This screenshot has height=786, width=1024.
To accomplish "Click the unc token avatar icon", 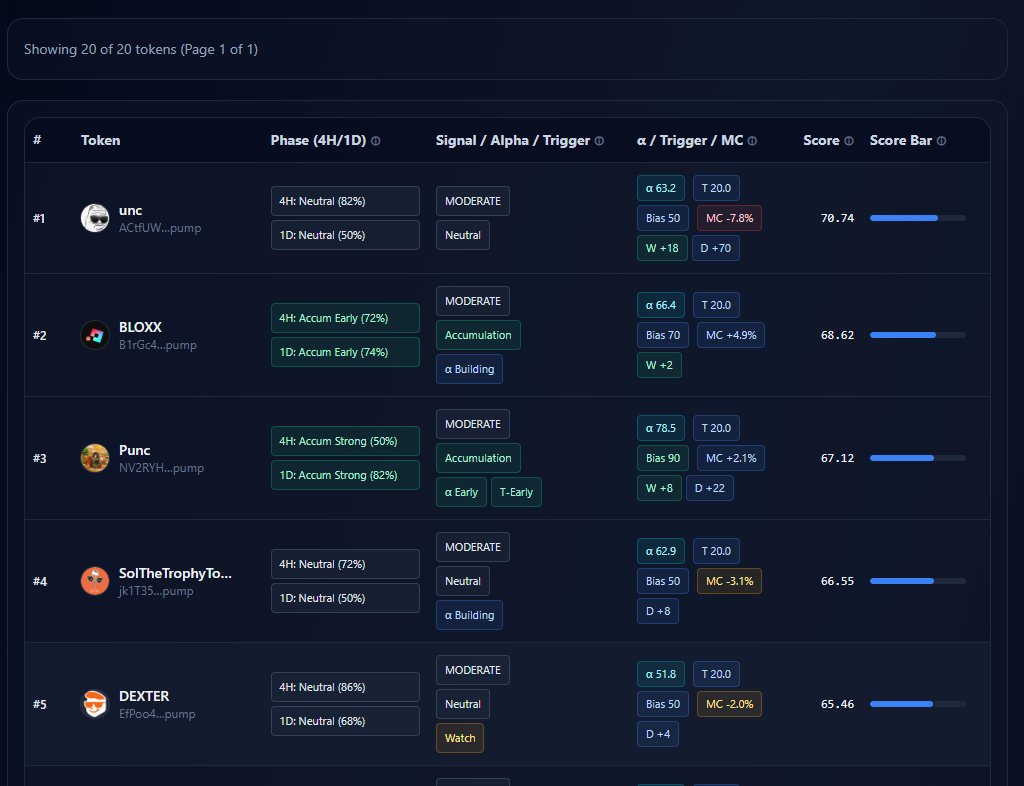I will click(x=94, y=218).
